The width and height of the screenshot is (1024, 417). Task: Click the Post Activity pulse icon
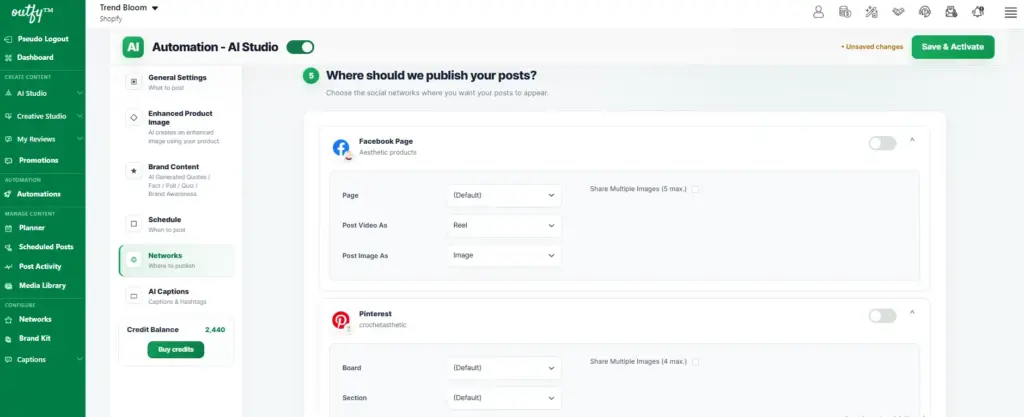pos(8,266)
